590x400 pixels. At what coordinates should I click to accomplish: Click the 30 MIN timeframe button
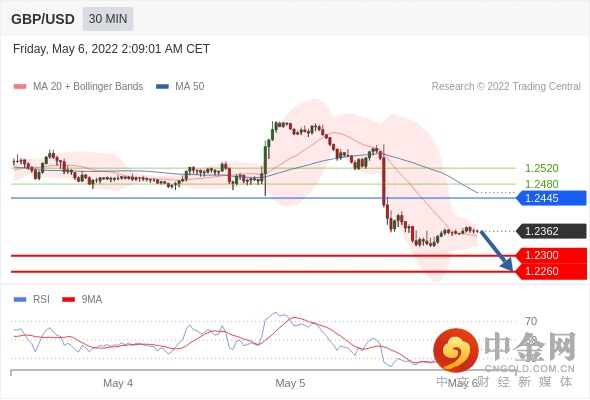(x=108, y=19)
